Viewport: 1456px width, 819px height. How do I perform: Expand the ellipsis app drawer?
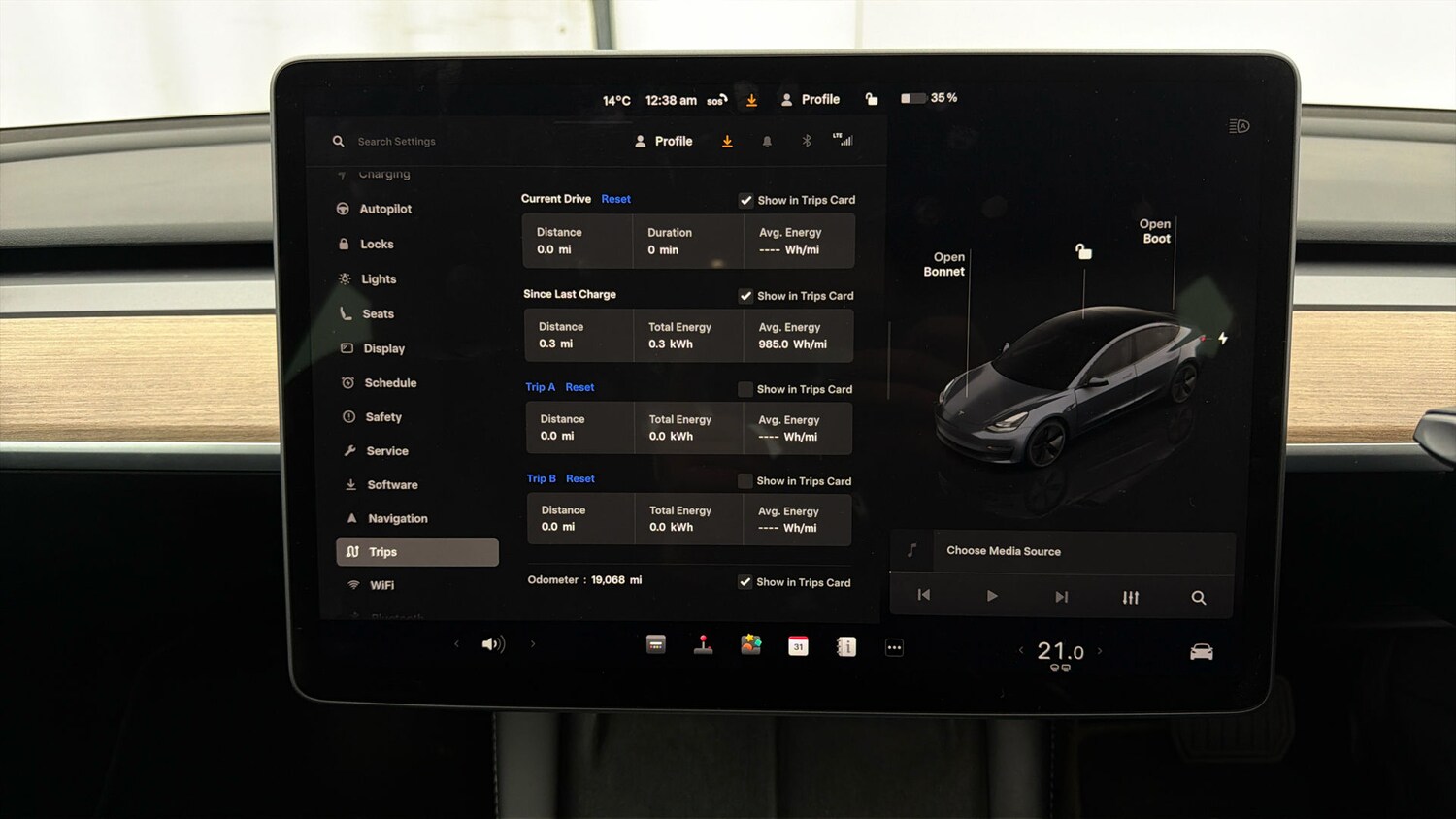894,646
